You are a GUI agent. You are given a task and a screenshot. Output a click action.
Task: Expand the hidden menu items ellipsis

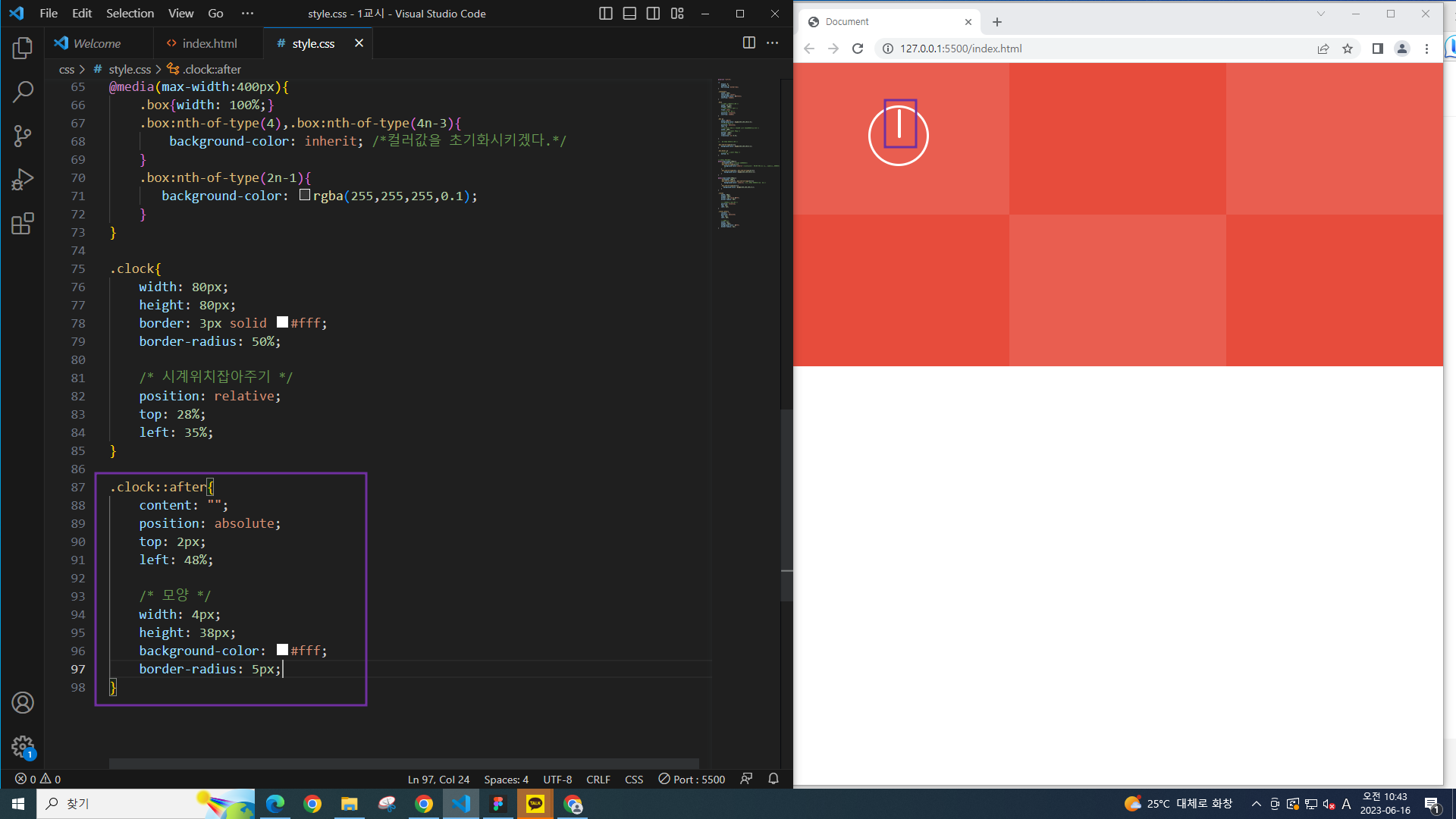(x=247, y=14)
